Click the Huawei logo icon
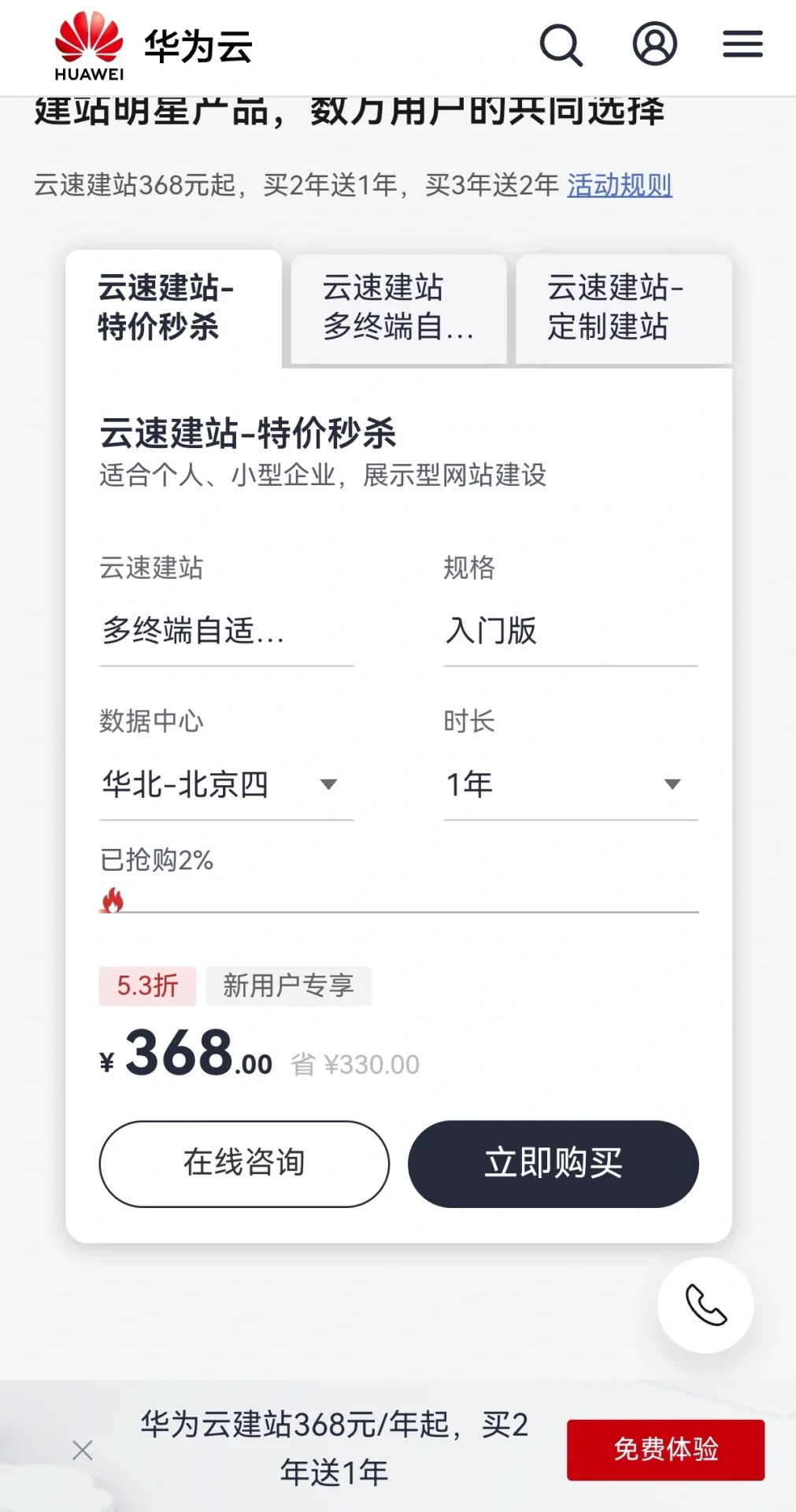Screen dimensions: 796x1512 pos(89,46)
